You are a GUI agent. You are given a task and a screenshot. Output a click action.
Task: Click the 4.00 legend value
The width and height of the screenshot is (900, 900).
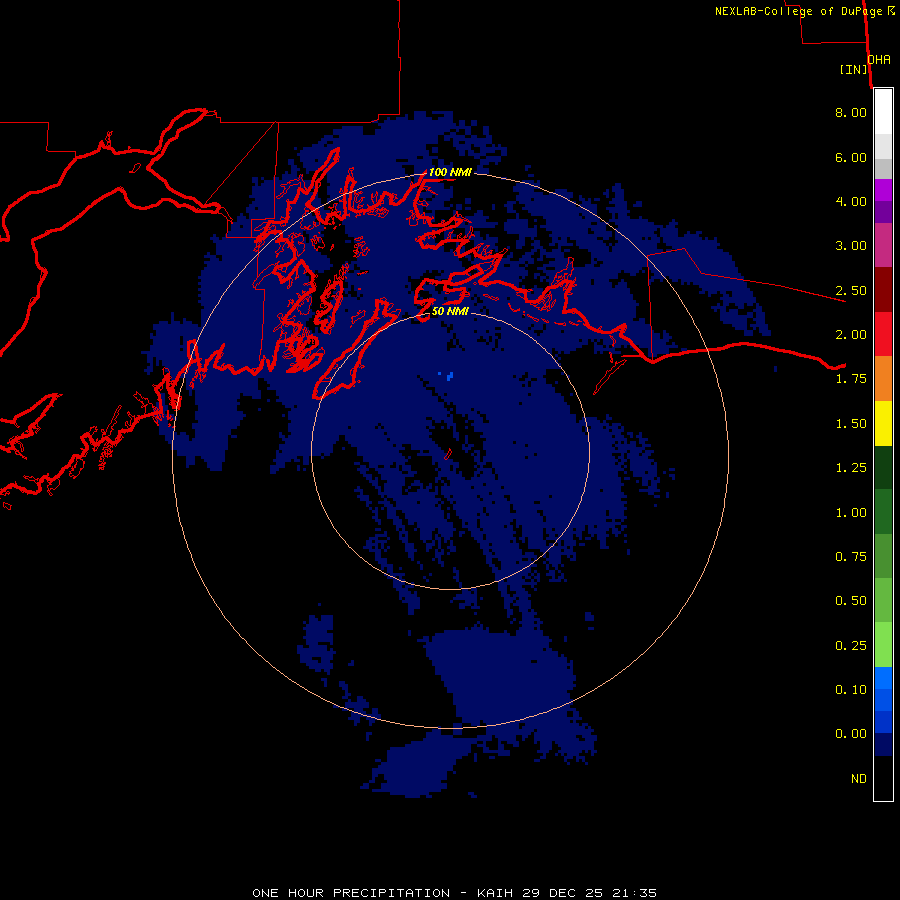[851, 201]
